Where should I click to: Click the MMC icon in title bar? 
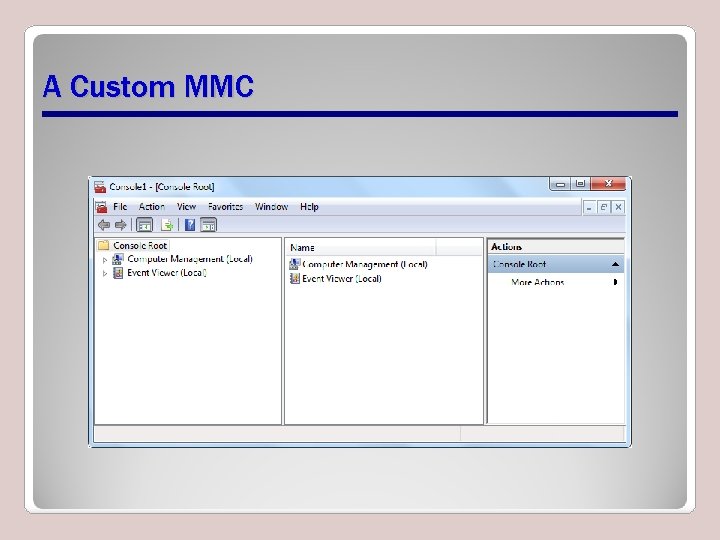(x=100, y=187)
